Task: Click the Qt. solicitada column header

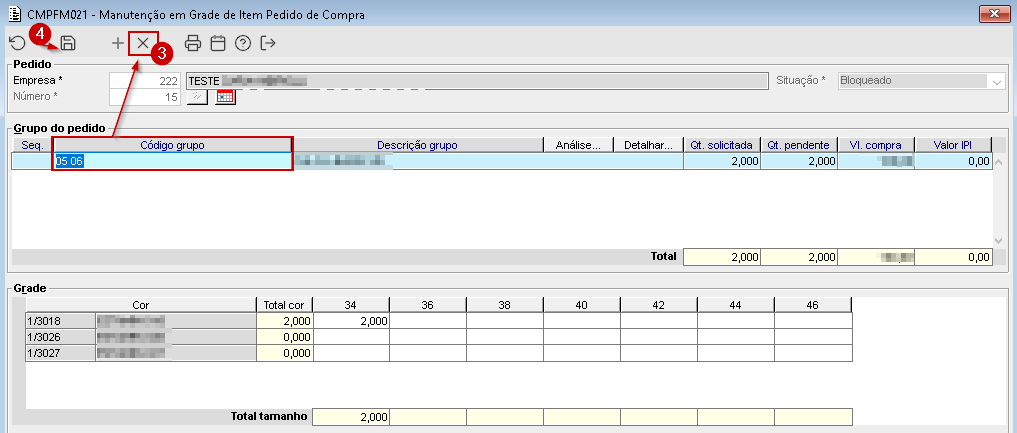Action: 722,145
